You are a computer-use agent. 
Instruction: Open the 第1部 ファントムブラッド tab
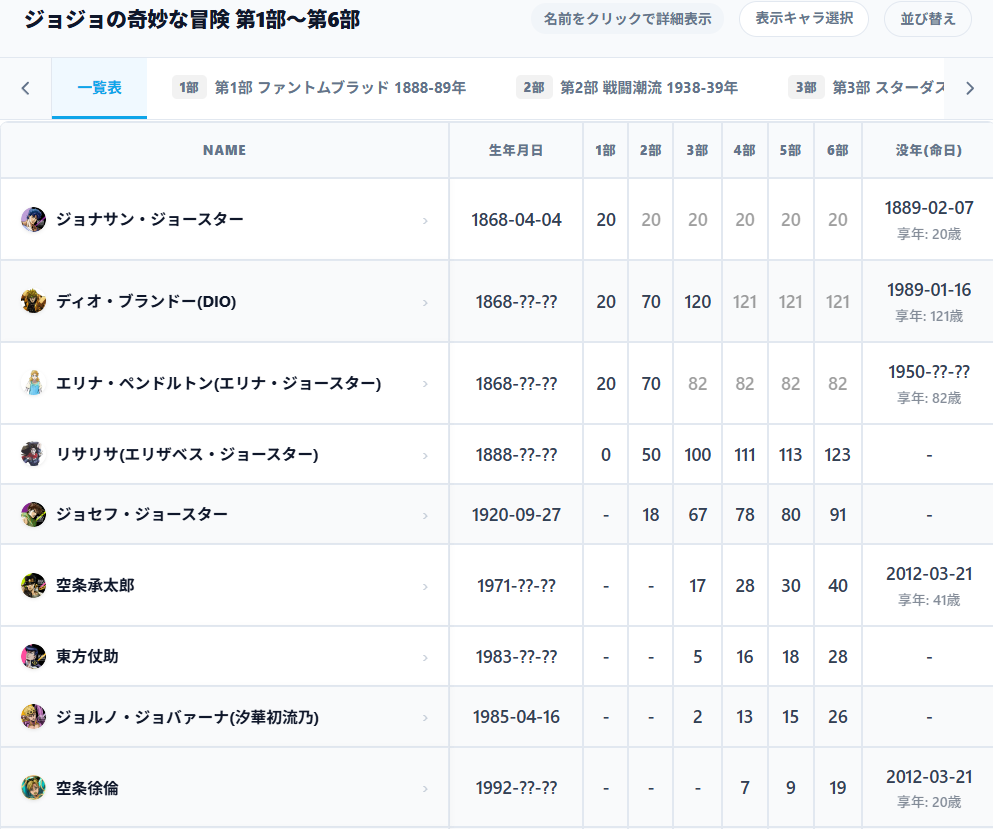click(x=319, y=87)
